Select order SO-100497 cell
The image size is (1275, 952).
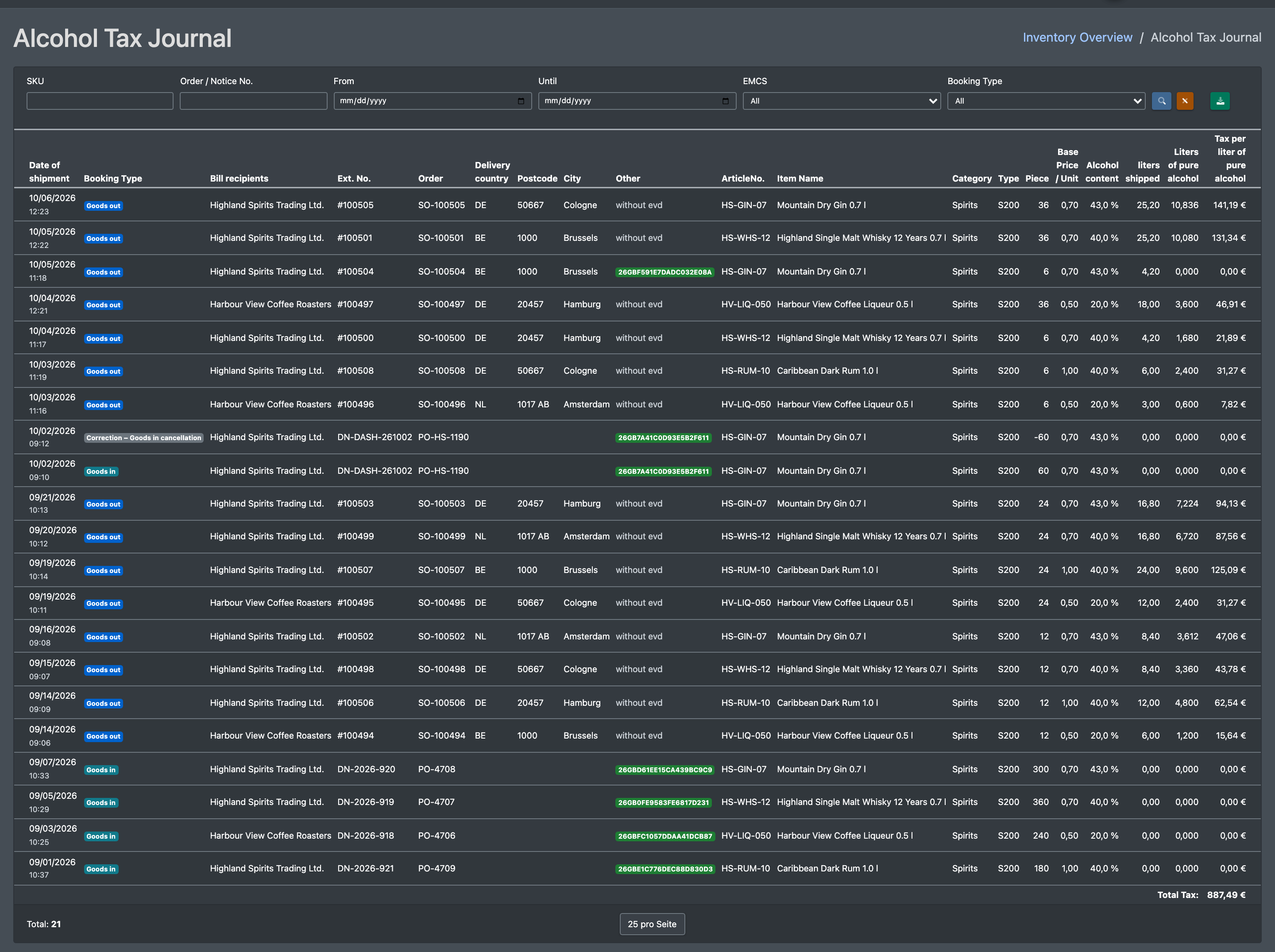click(441, 304)
